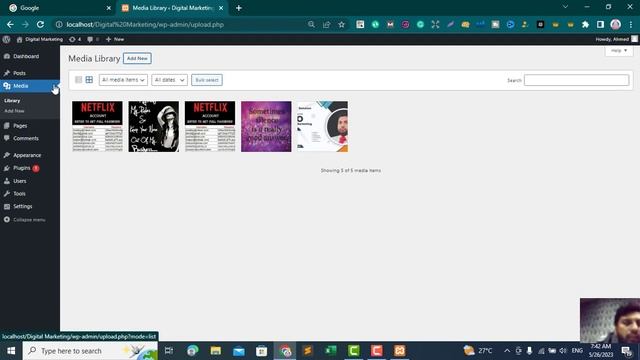The image size is (640, 360).
Task: Switch to list view mode
Action: [x=78, y=80]
